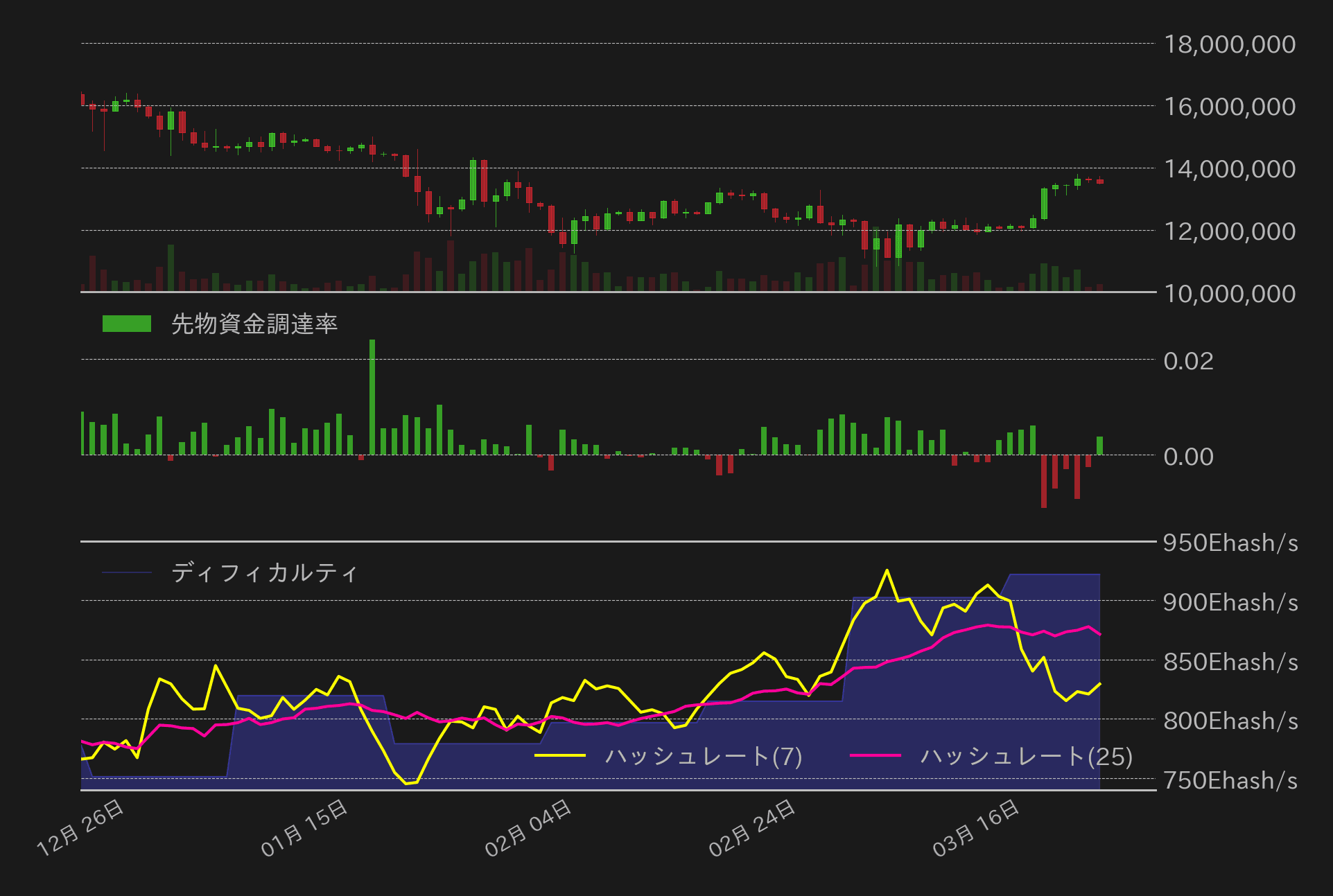
Task: Click the 12月 26日 date axis label
Action: pos(80,827)
